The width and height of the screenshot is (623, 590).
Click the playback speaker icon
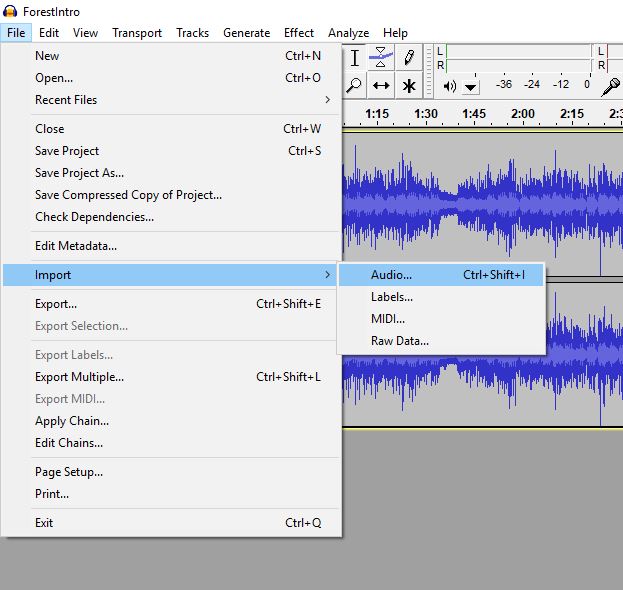(x=447, y=86)
